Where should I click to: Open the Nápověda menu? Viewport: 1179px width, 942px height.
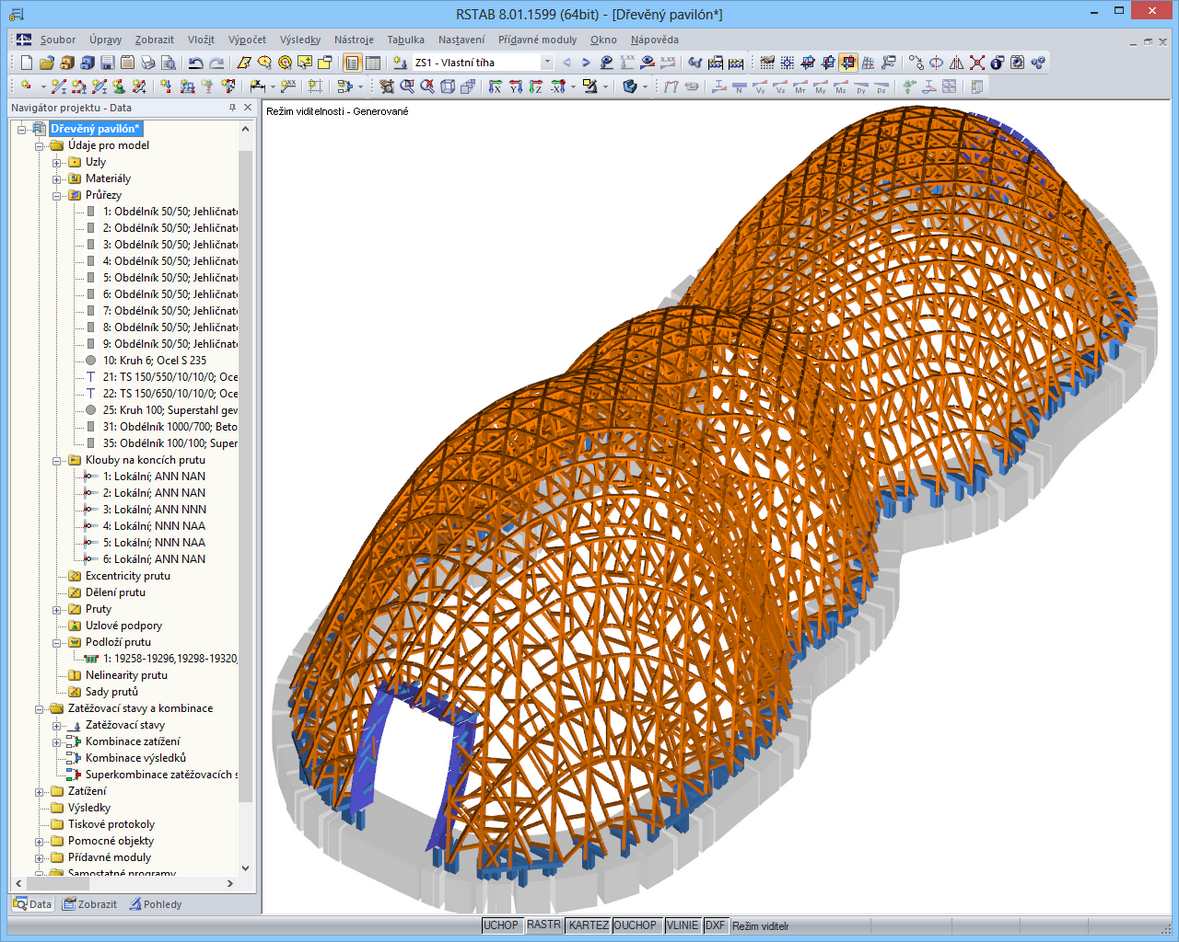(654, 40)
